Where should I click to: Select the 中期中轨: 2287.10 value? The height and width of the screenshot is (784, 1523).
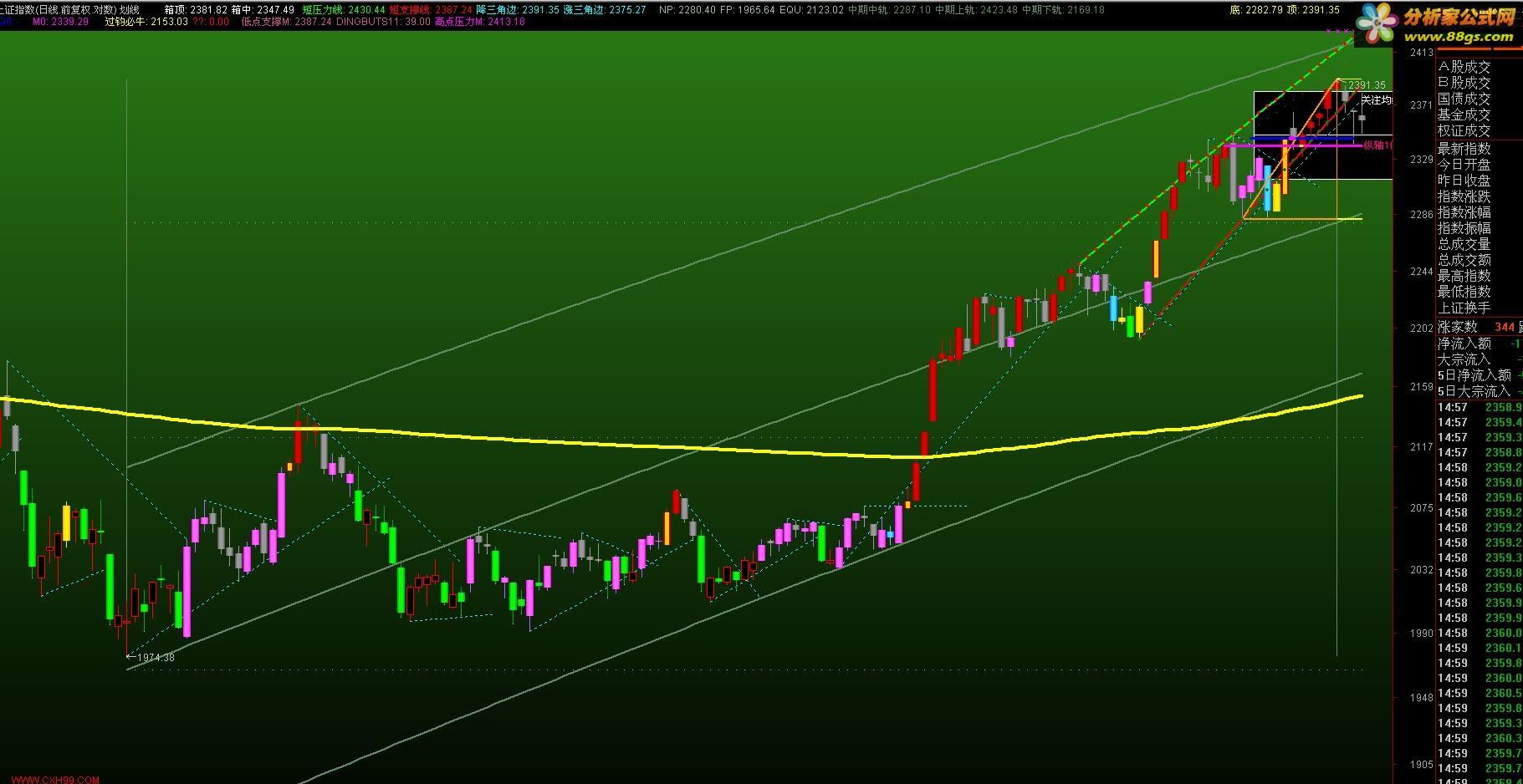889,10
